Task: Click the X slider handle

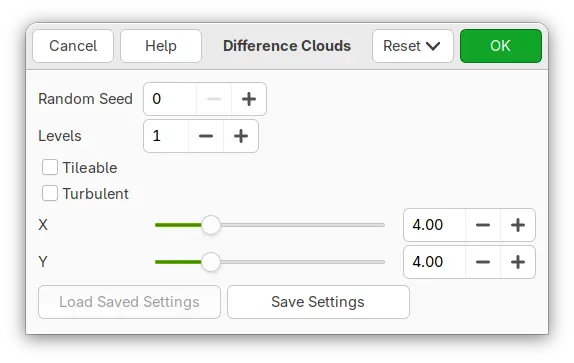Action: pyautogui.click(x=211, y=225)
